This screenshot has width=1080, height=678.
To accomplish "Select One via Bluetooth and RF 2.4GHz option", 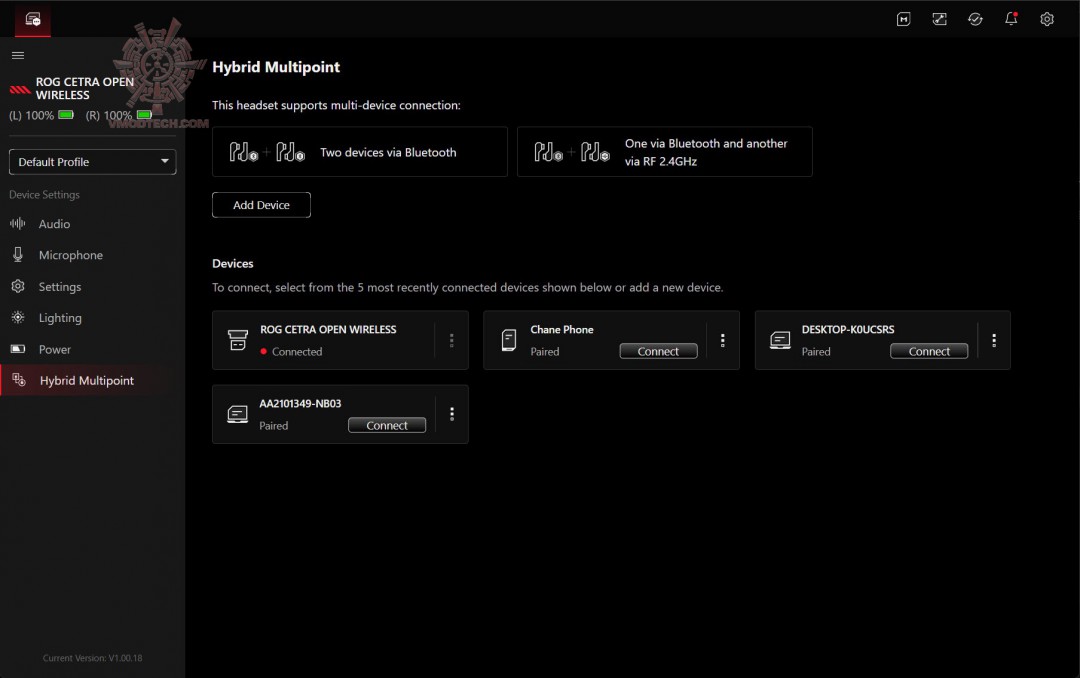I will (665, 152).
